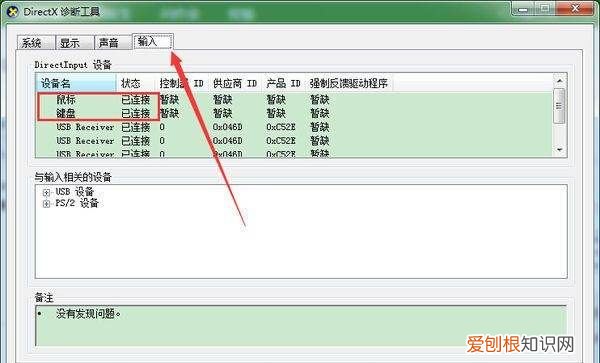Click vendor ID 0x046D in first USB Receiver row
600x363 pixels.
pos(228,127)
